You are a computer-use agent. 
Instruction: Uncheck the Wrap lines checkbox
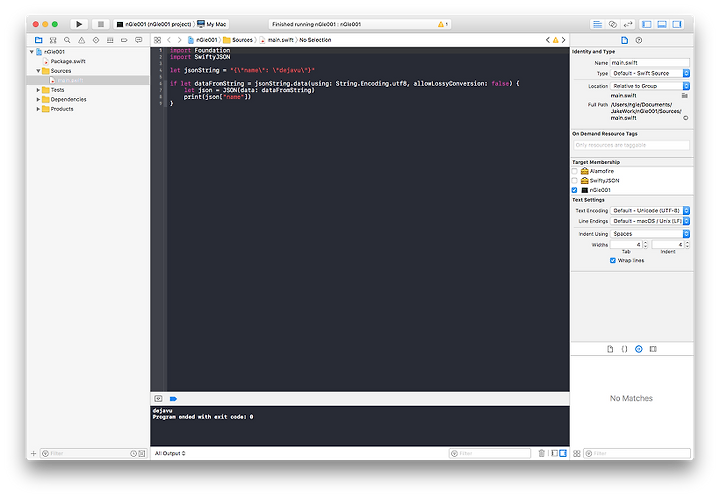pyautogui.click(x=613, y=261)
